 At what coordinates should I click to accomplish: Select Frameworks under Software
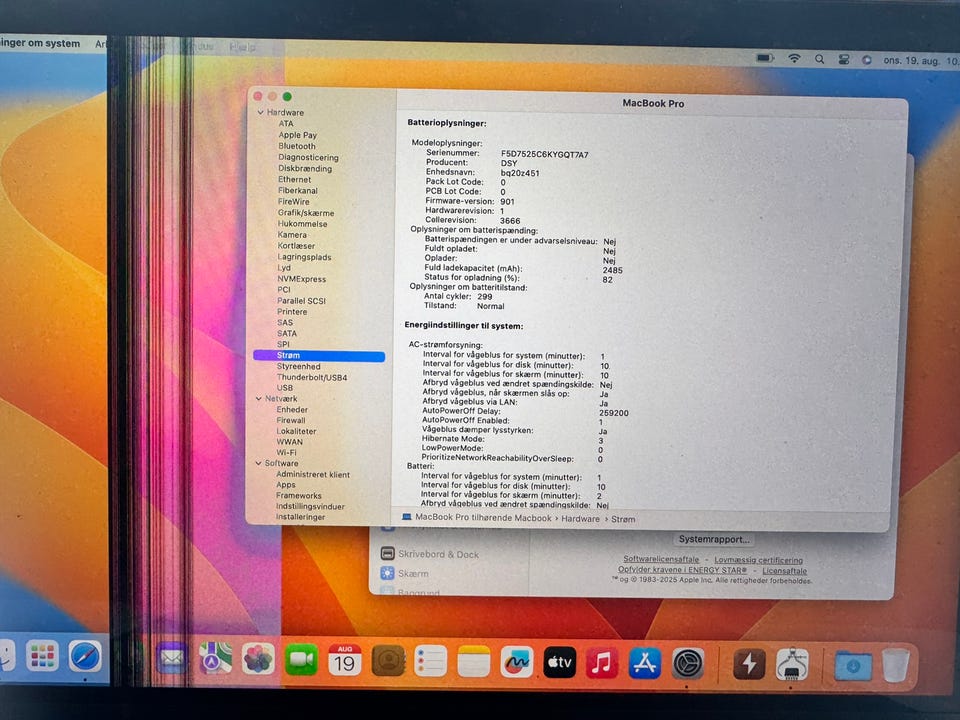[298, 496]
